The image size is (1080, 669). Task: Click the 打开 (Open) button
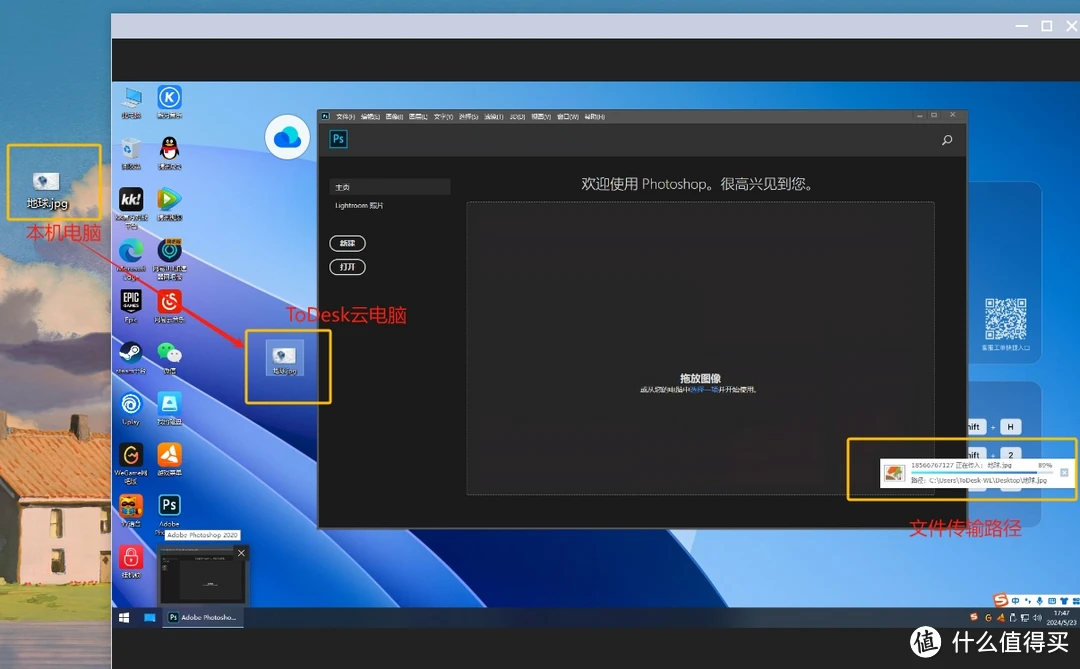tap(347, 267)
